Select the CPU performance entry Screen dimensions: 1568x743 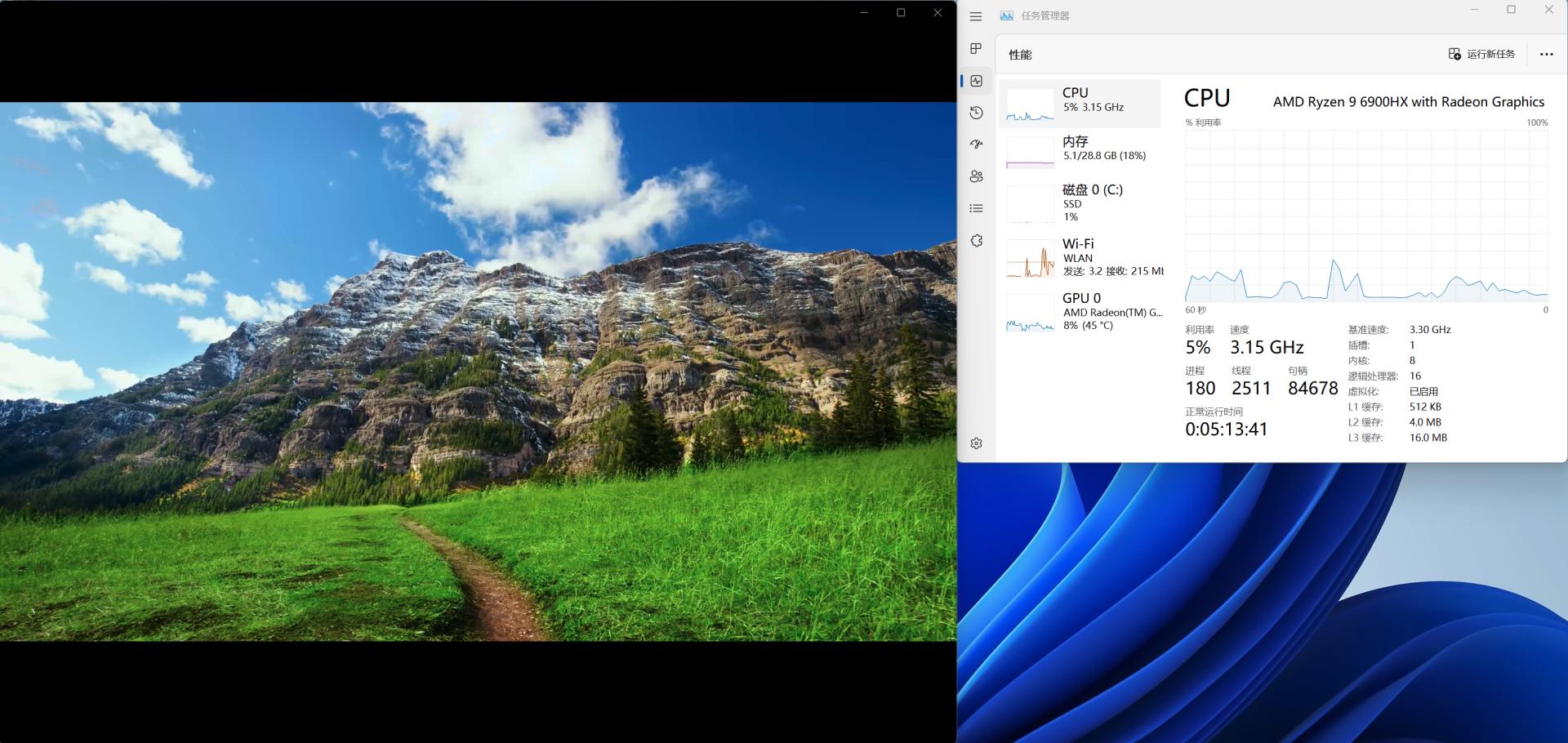pos(1080,104)
